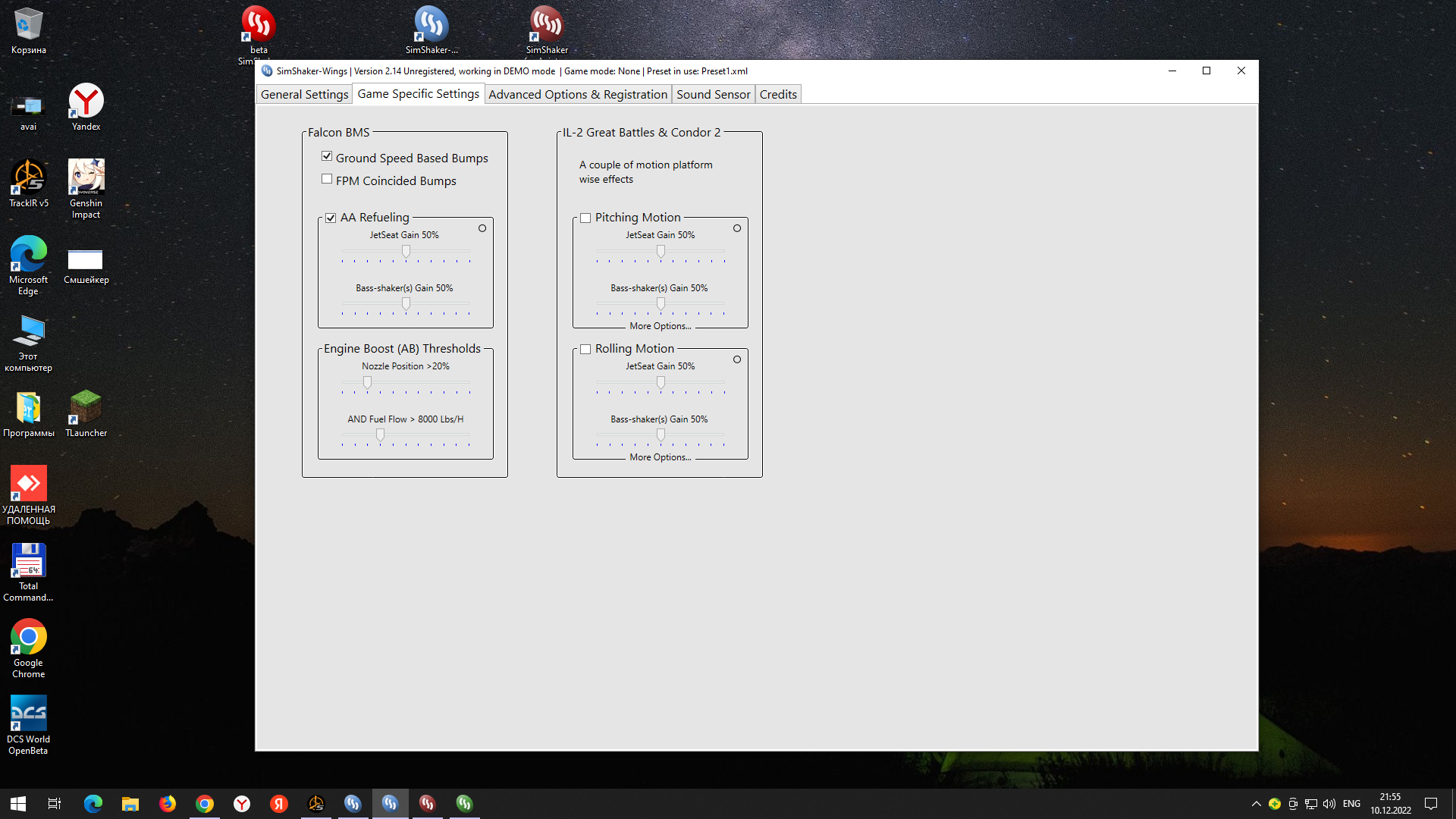The width and height of the screenshot is (1456, 819).
Task: Launch DCS World OpenBeta shortcut
Action: [x=29, y=725]
